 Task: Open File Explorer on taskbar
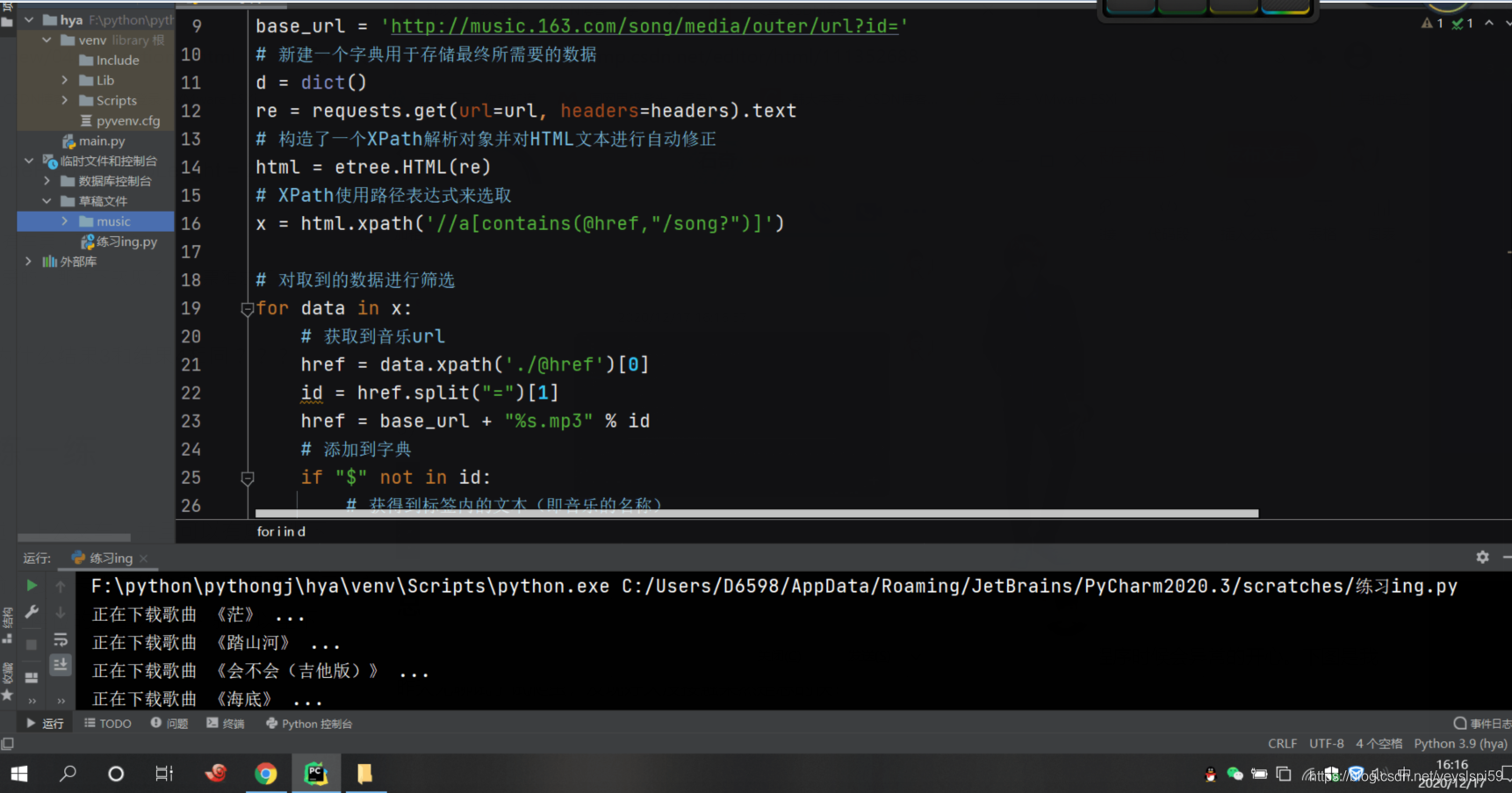click(364, 774)
